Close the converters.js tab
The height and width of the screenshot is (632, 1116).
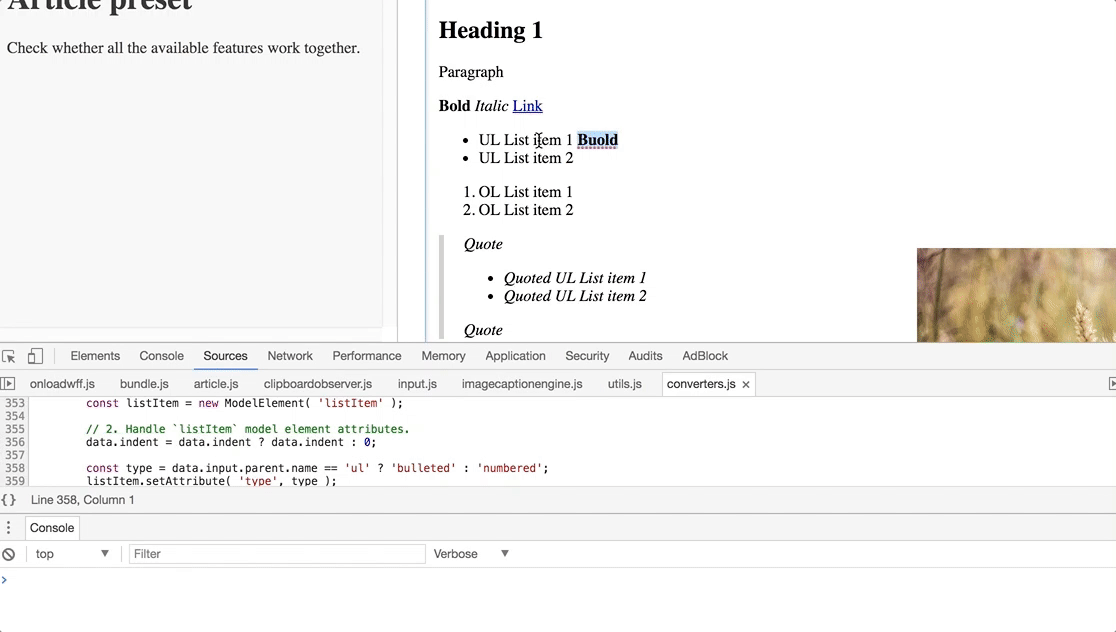746,384
